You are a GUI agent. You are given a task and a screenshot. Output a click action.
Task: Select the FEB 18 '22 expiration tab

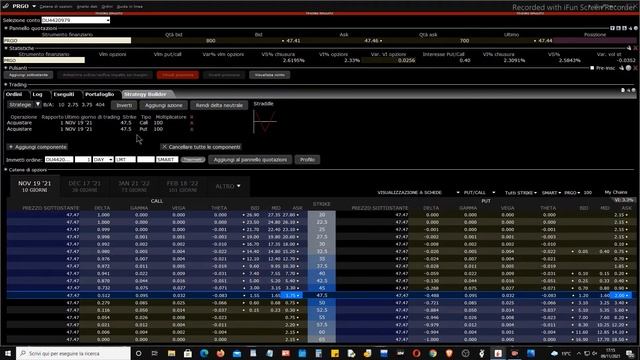[x=182, y=186]
